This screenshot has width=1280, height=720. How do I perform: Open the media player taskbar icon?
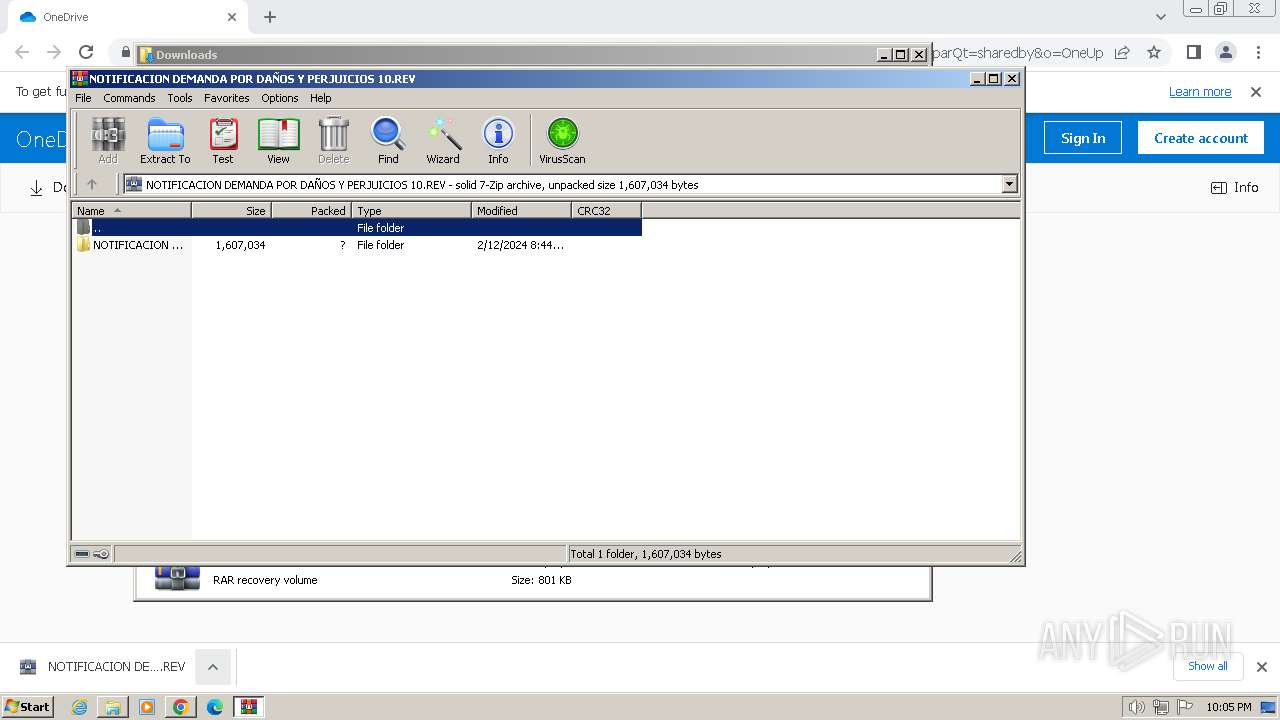(147, 707)
